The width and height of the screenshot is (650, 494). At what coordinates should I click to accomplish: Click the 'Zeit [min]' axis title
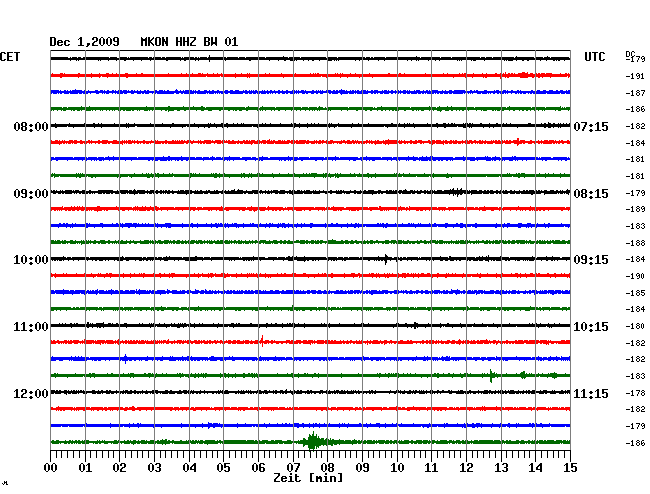(308, 478)
